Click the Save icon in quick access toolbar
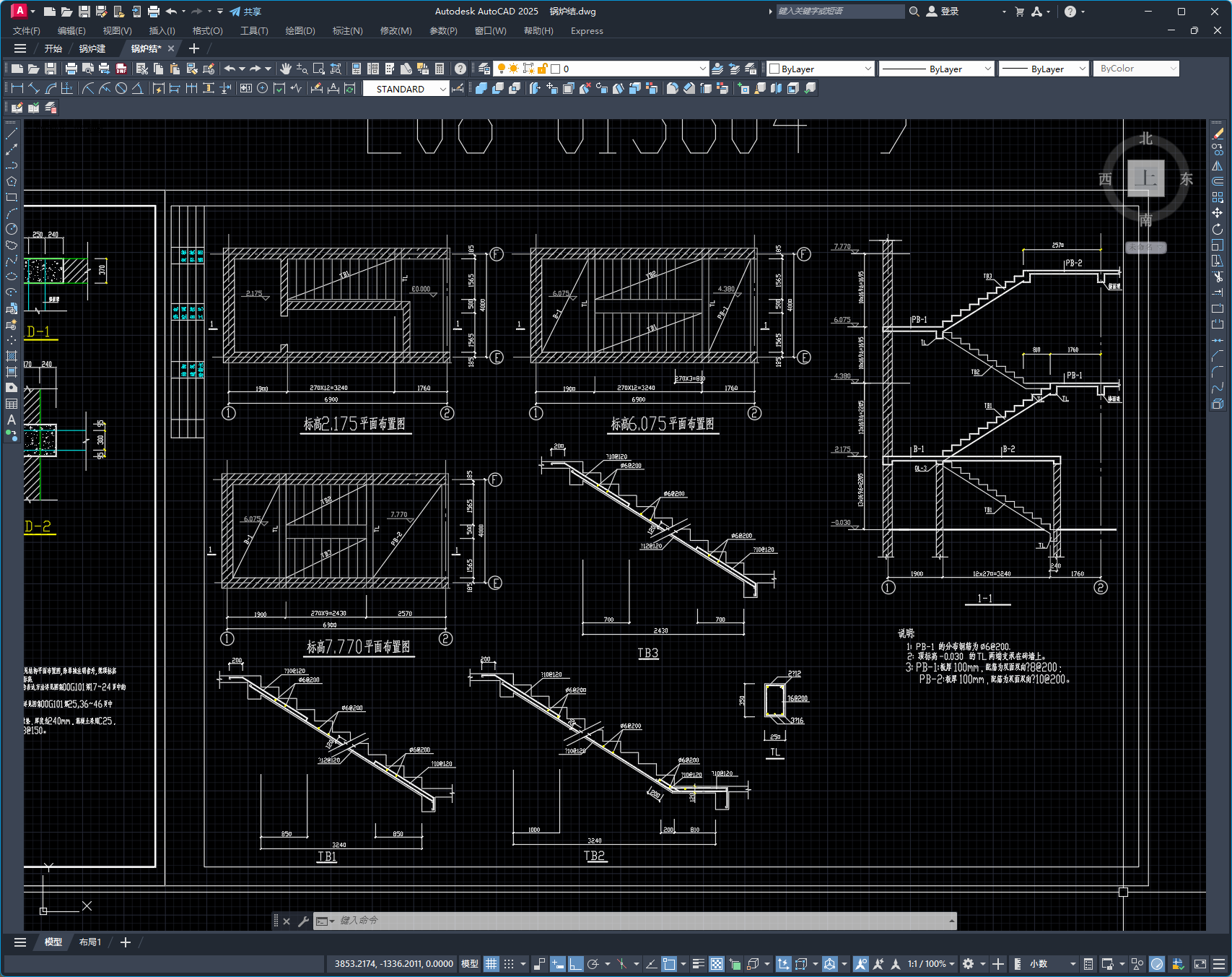This screenshot has width=1232, height=977. (84, 12)
